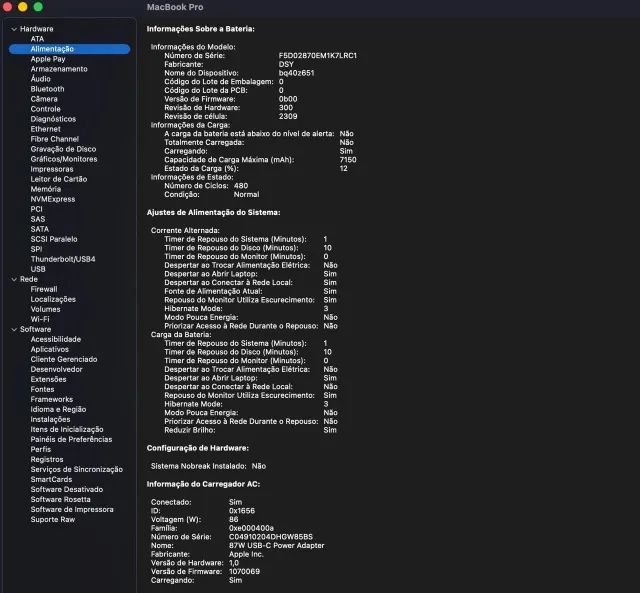The width and height of the screenshot is (640, 593).
Task: Open Gravação de Disco entry
Action: (x=63, y=149)
